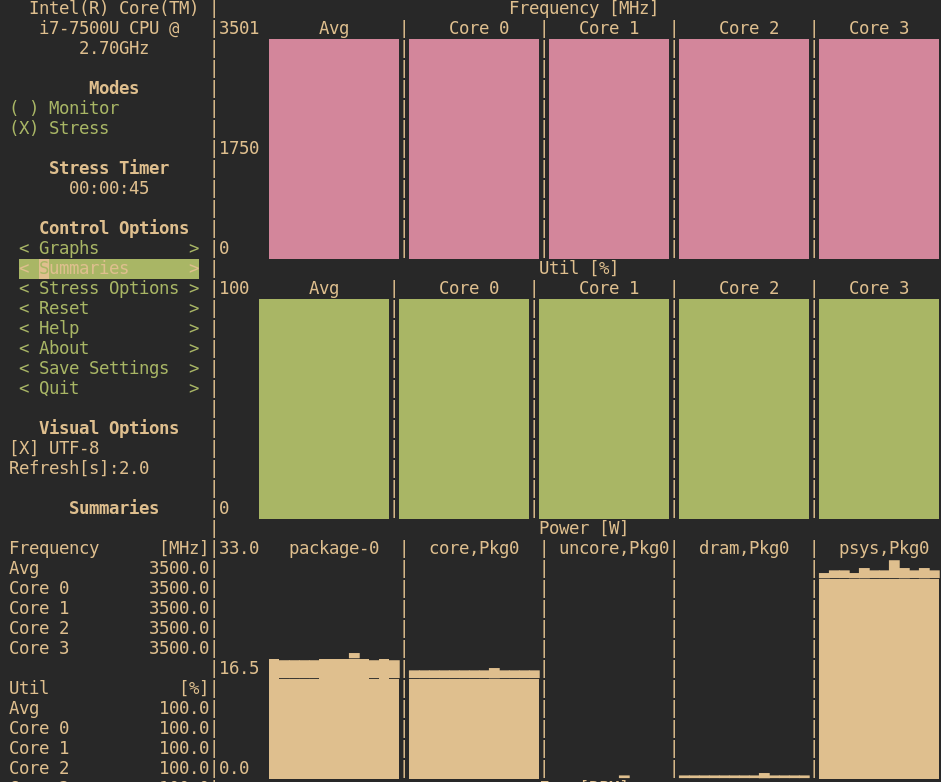Click the Control Options heading

(x=113, y=228)
